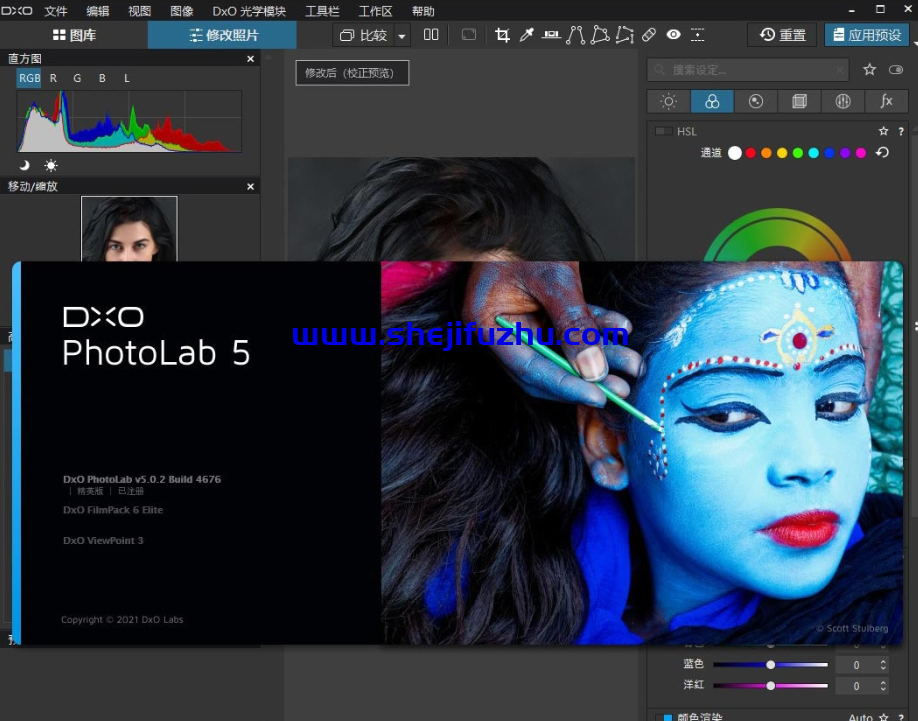The height and width of the screenshot is (721, 918).
Task: Open the fx effects palette
Action: (x=886, y=101)
